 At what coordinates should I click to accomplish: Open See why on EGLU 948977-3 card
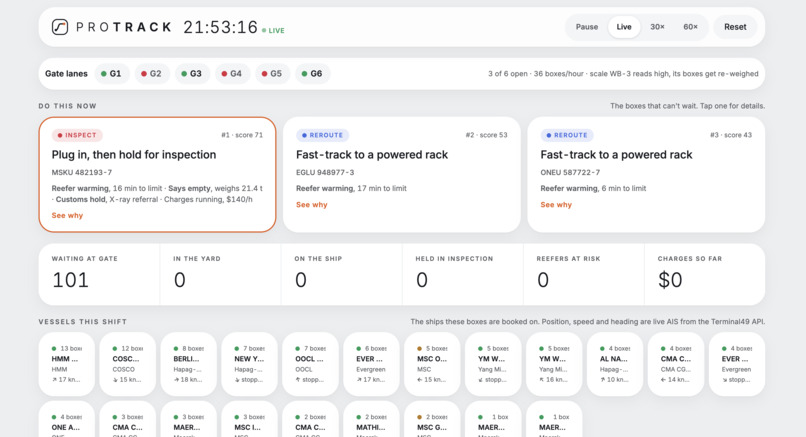click(x=312, y=205)
